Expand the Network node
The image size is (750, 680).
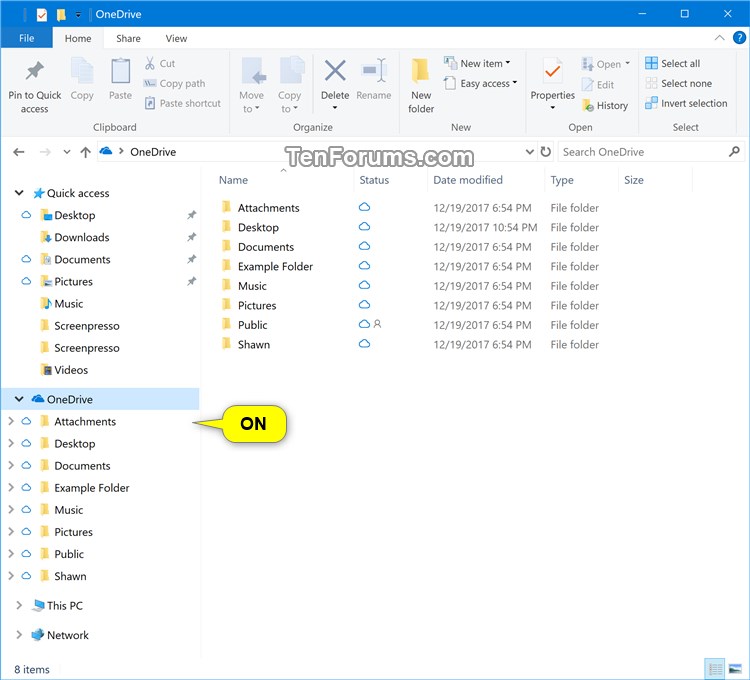(x=19, y=635)
